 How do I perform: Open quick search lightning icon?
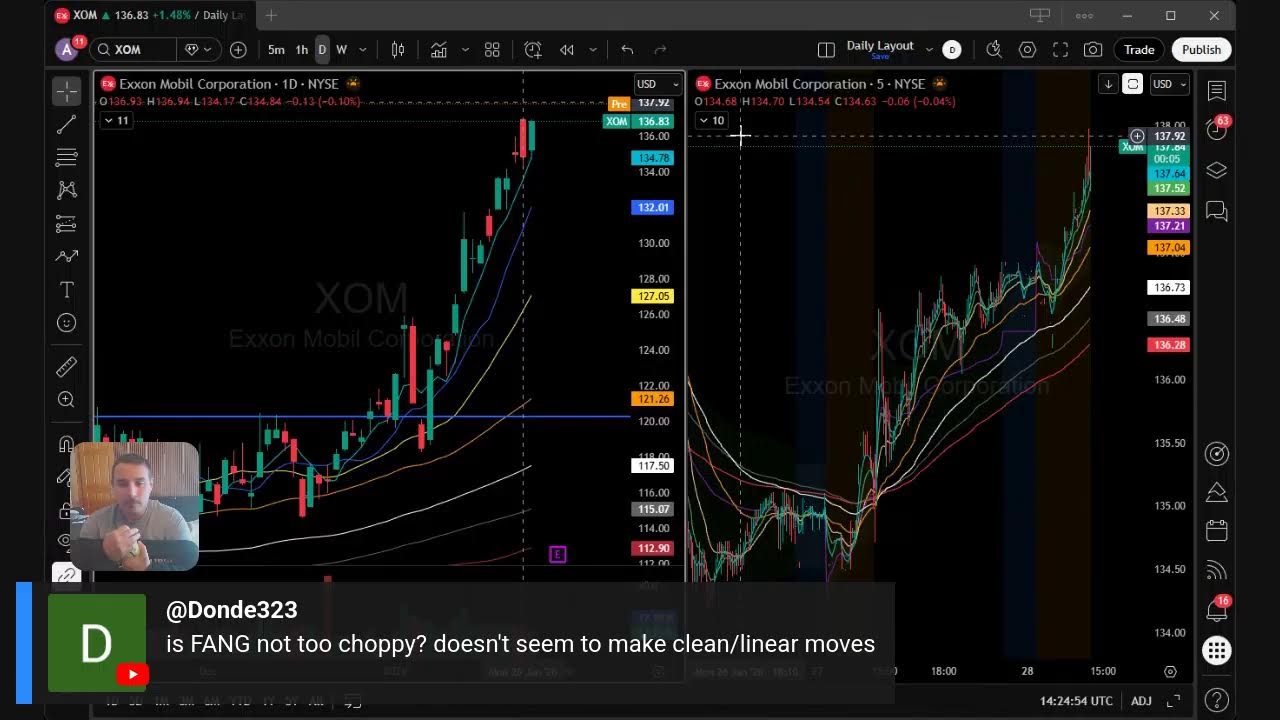pos(994,49)
